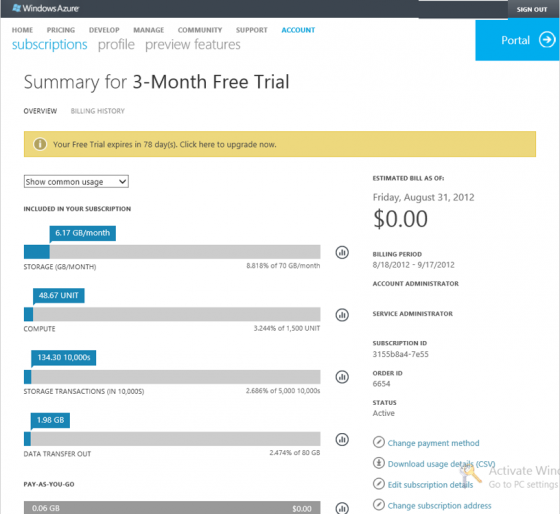Viewport: 560px width, 514px height.
Task: Open the MANAGE menu item
Action: 149,30
